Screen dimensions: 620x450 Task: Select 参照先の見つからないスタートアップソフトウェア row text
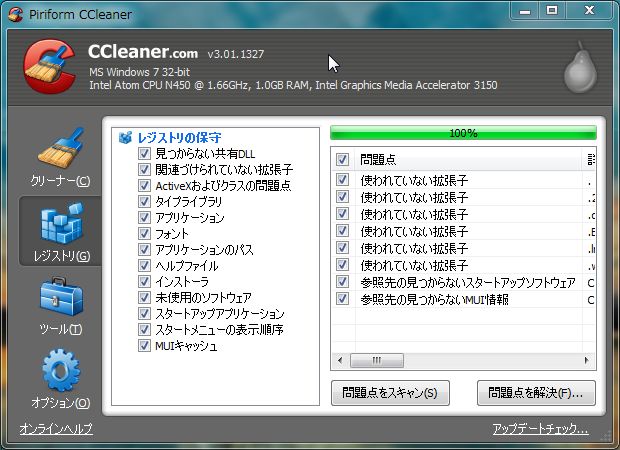468,282
